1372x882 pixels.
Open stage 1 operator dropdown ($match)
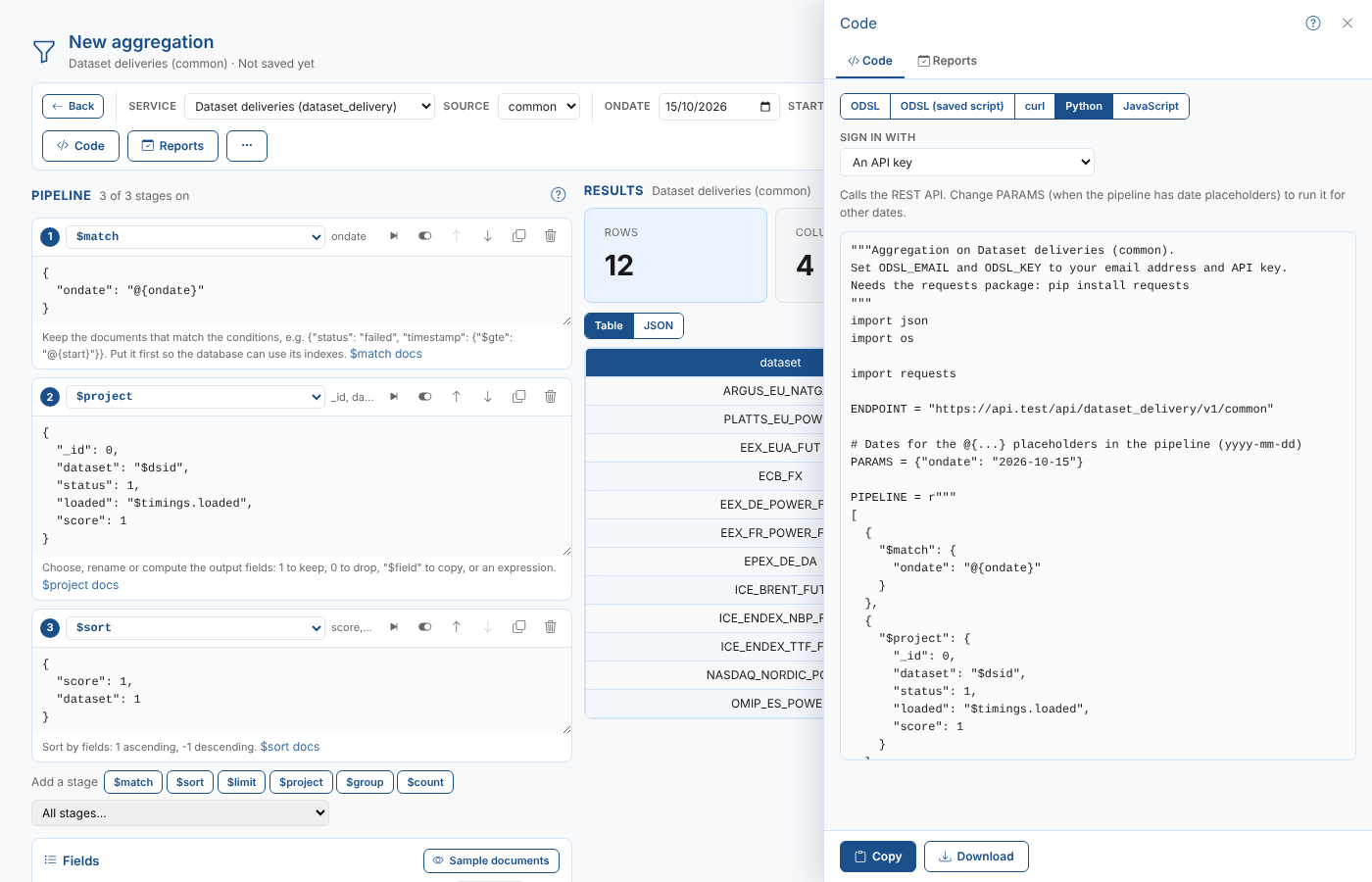point(196,236)
